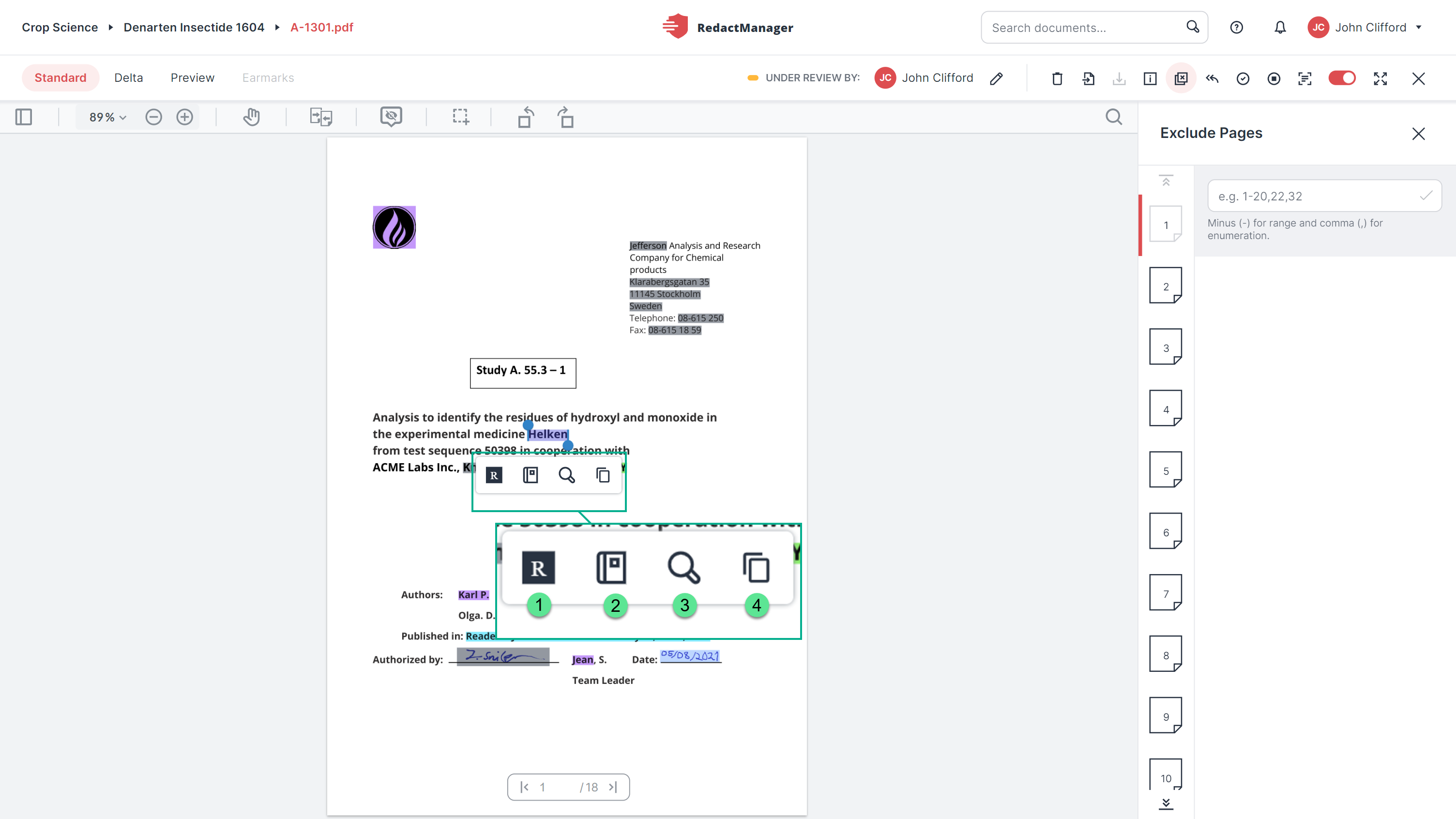Screen dimensions: 1456x819
Task: Click the greyed download icon
Action: point(1119,78)
